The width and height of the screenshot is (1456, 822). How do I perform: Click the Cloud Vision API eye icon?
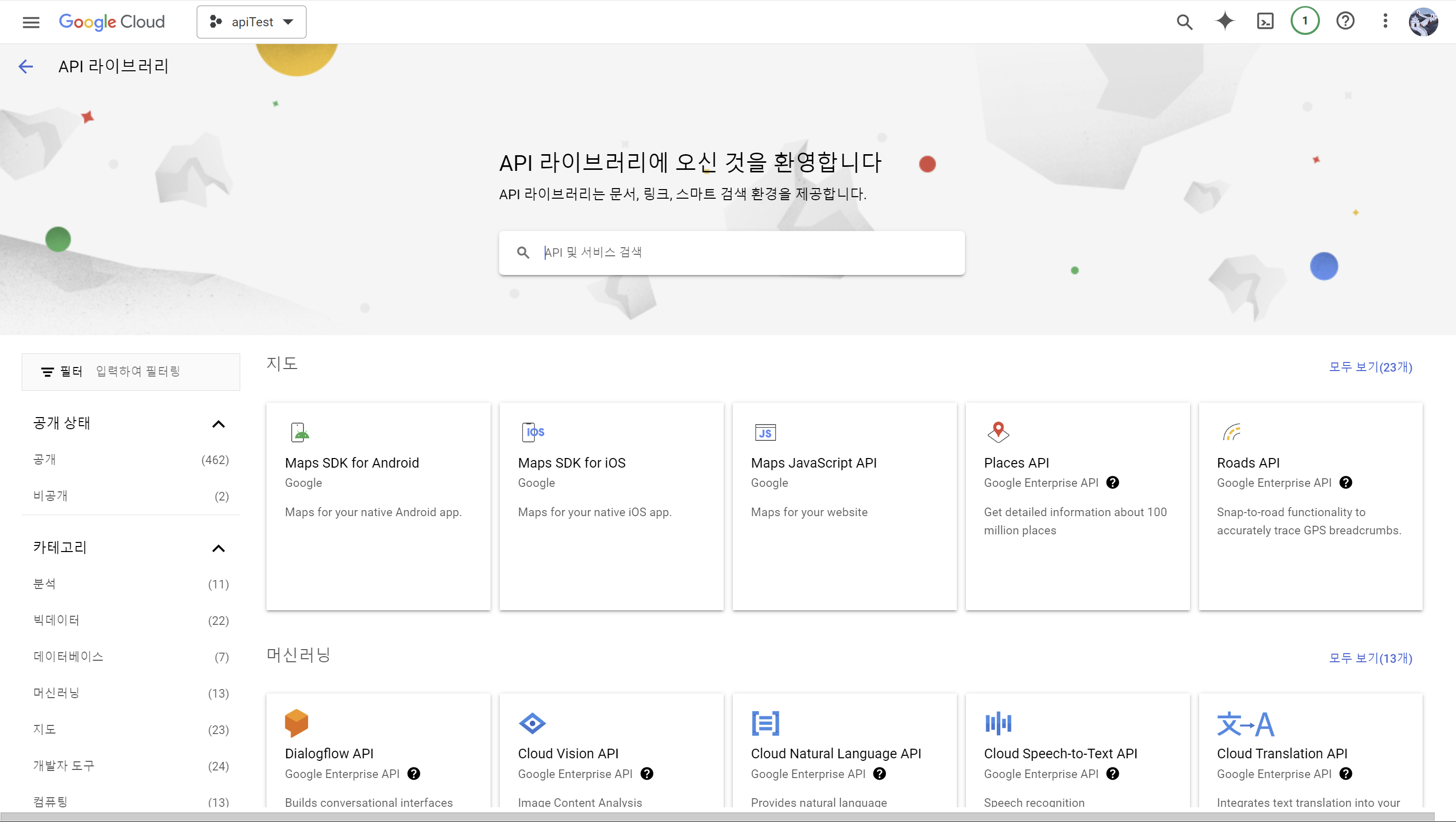pyautogui.click(x=532, y=723)
